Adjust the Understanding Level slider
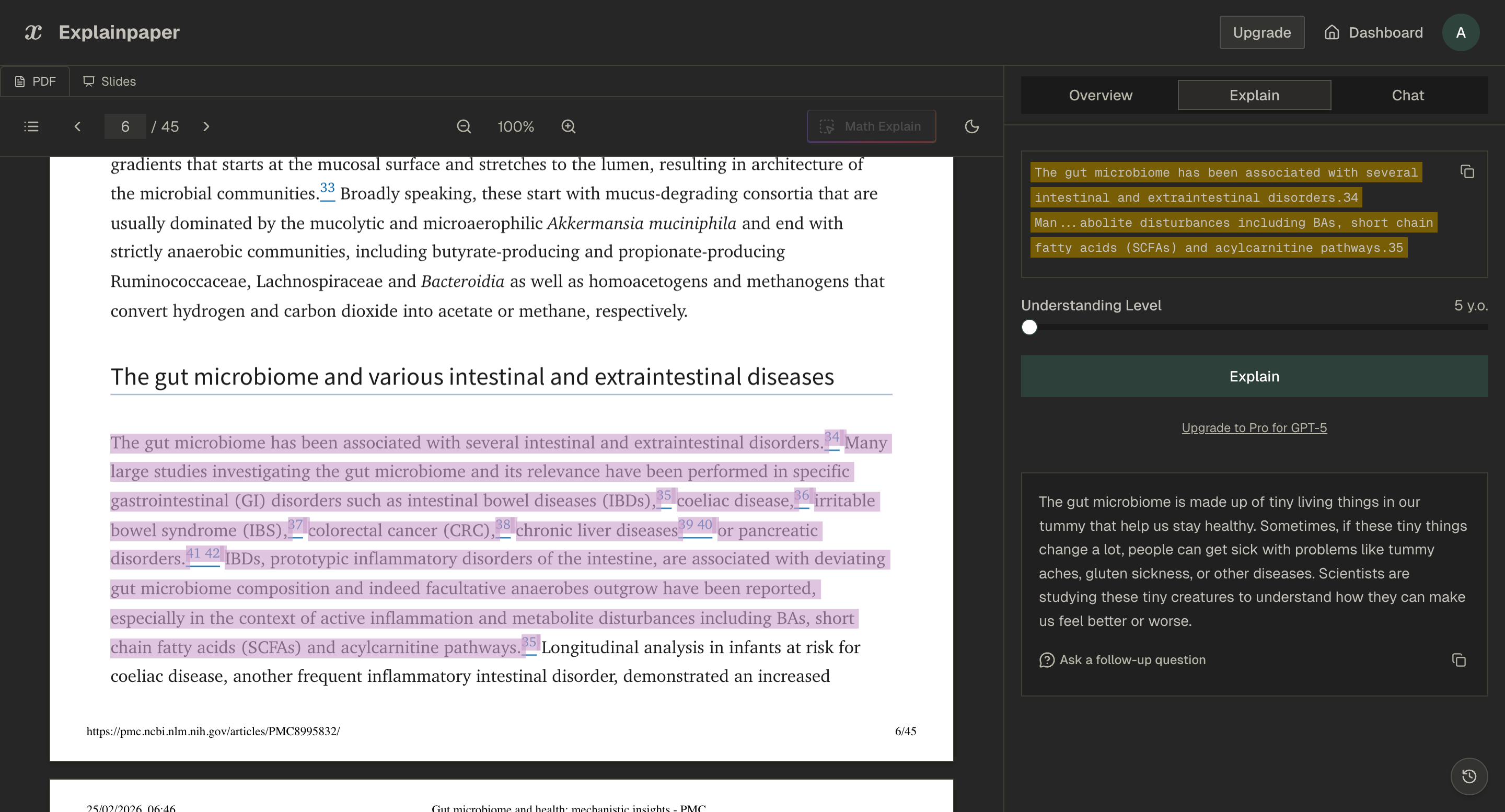The height and width of the screenshot is (812, 1505). [1029, 327]
